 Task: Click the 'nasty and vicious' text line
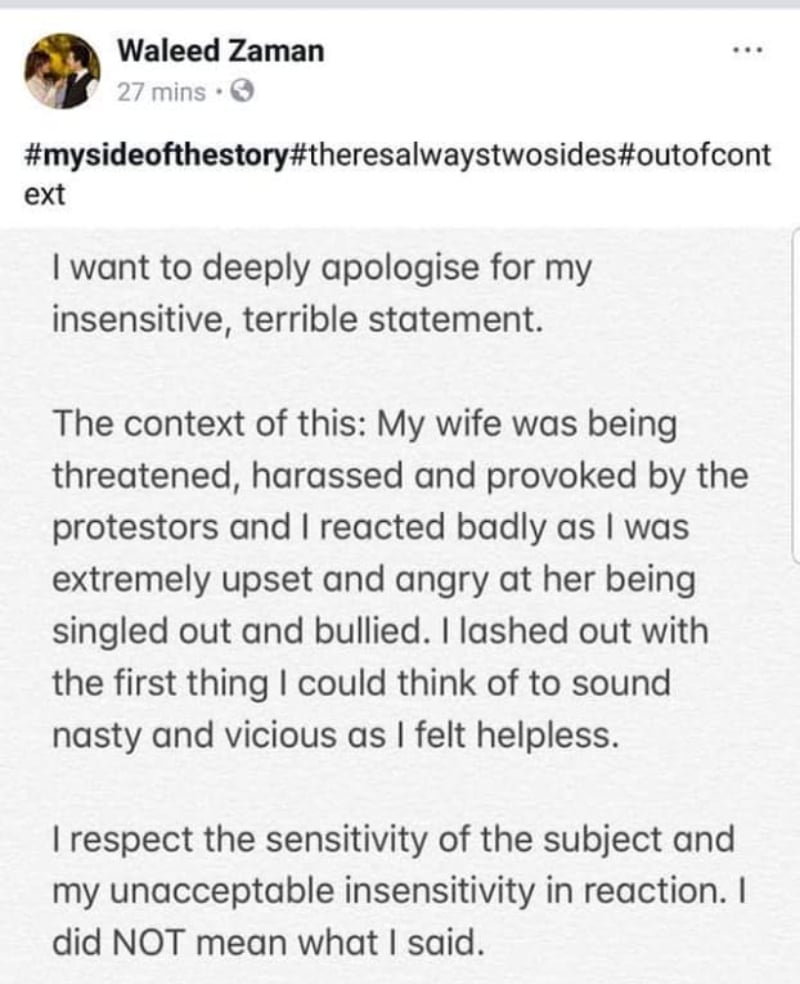click(x=335, y=735)
